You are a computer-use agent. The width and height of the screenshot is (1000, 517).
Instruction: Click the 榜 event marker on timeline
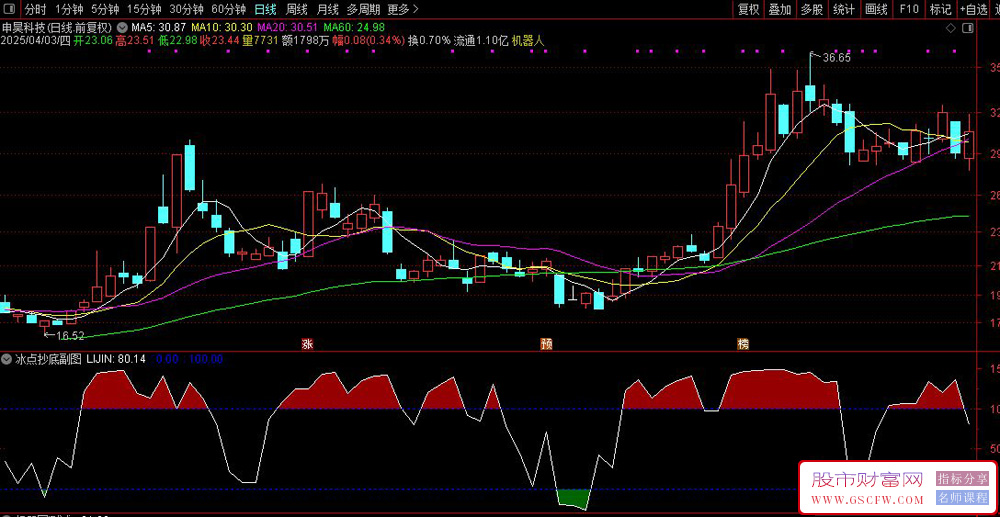(x=742, y=344)
